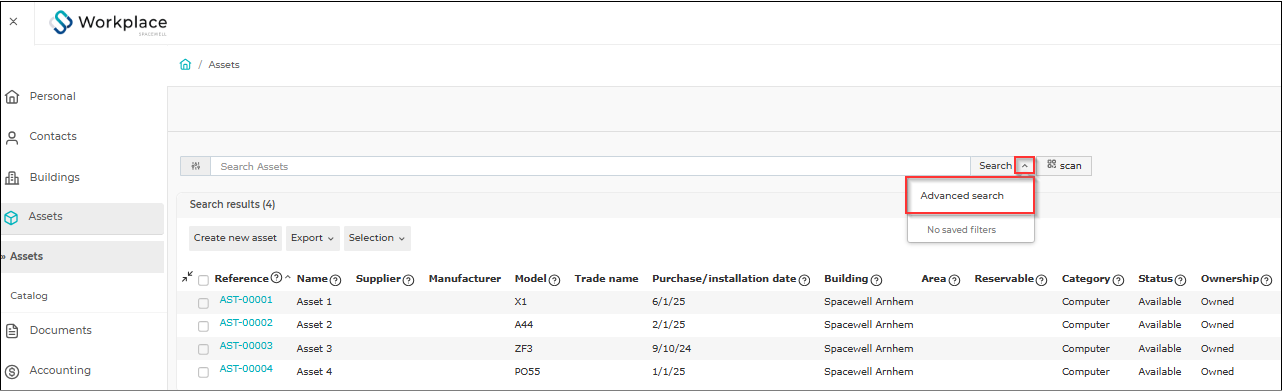Click the help icon next to Category
Viewport: 1282px width, 391px height.
tap(1118, 280)
